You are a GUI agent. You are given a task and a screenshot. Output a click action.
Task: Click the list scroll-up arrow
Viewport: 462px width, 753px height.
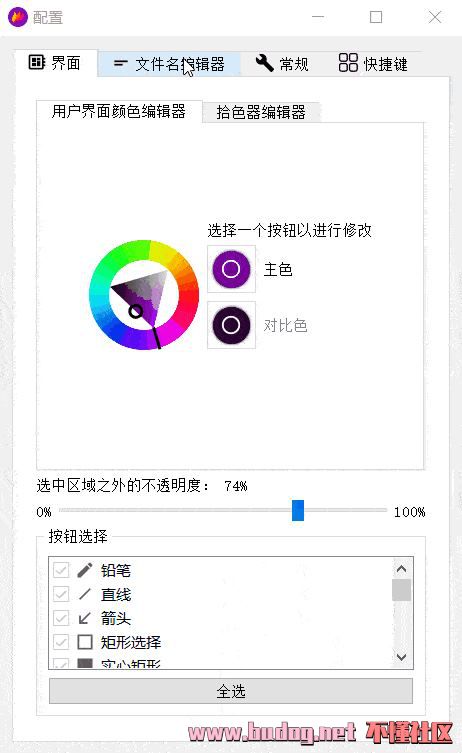(401, 569)
